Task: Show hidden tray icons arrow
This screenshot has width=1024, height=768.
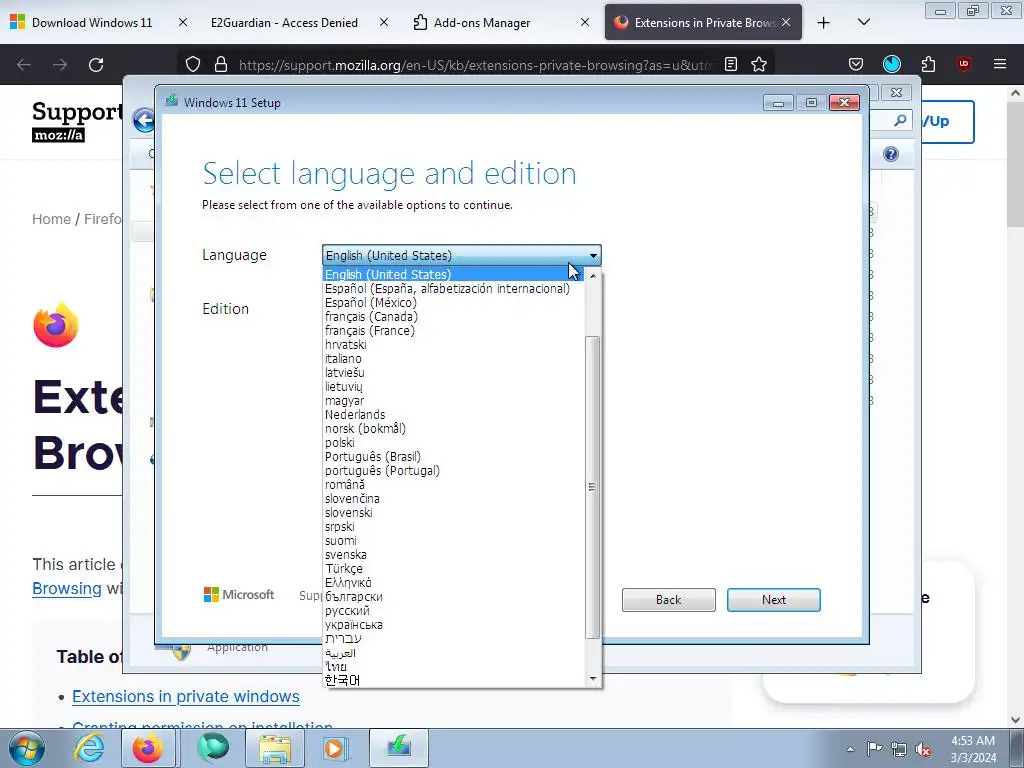Action: point(850,749)
